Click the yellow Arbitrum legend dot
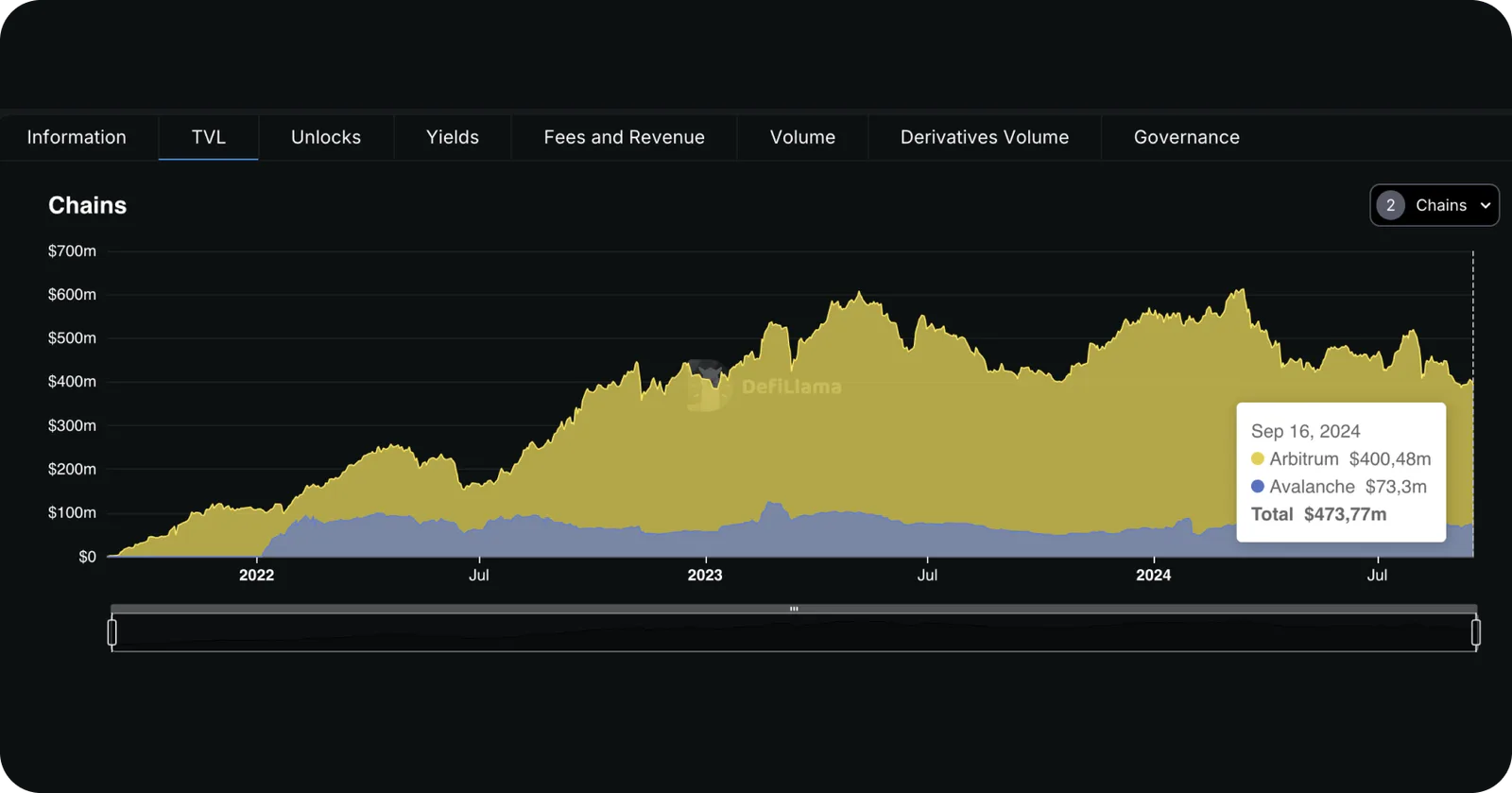This screenshot has width=1512, height=793. coord(1258,458)
